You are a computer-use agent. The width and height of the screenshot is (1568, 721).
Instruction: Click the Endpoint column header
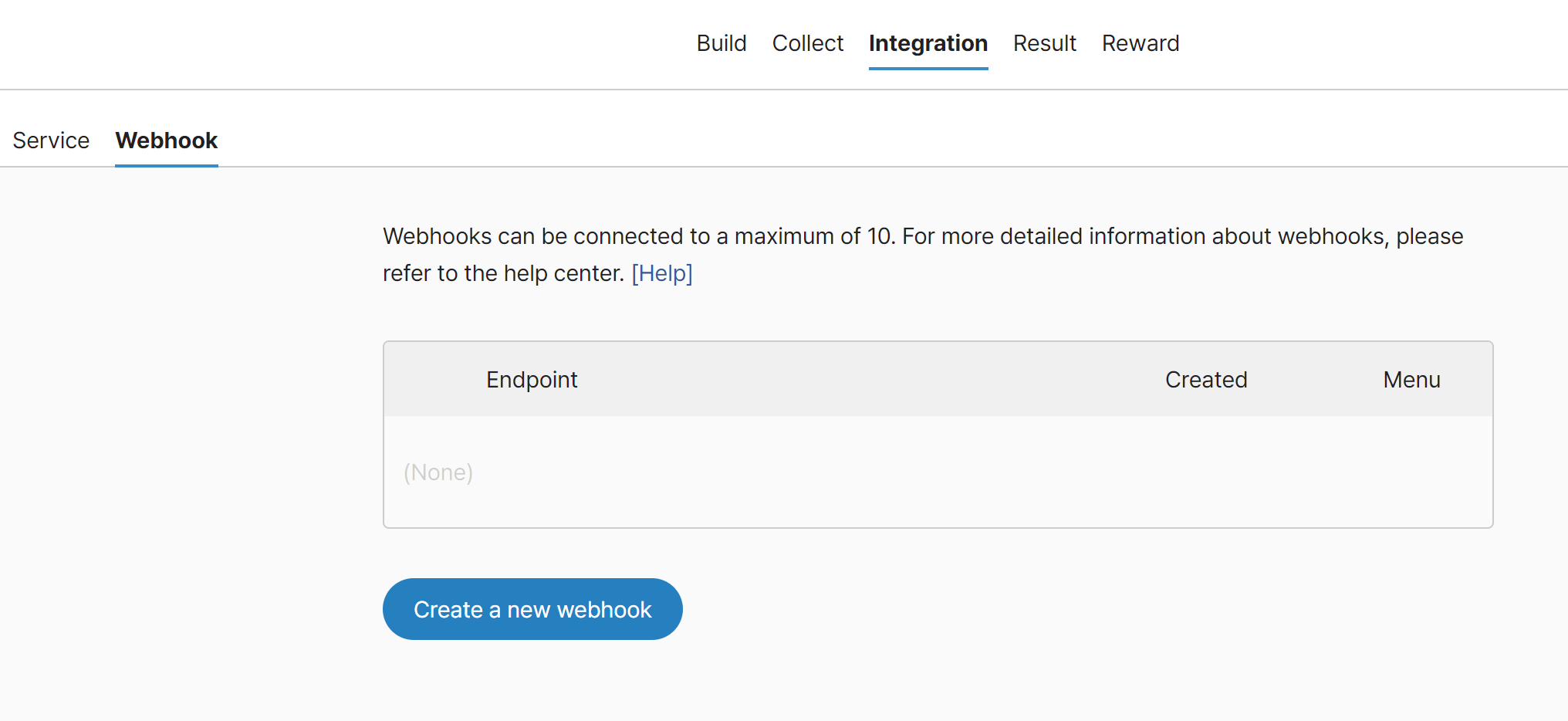click(x=532, y=379)
